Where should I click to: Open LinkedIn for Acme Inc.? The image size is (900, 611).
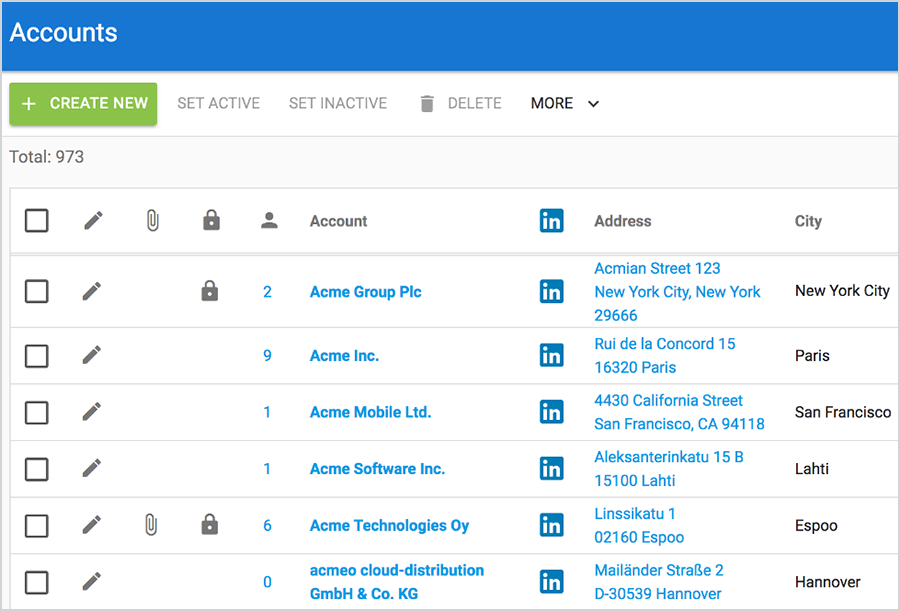tap(552, 355)
